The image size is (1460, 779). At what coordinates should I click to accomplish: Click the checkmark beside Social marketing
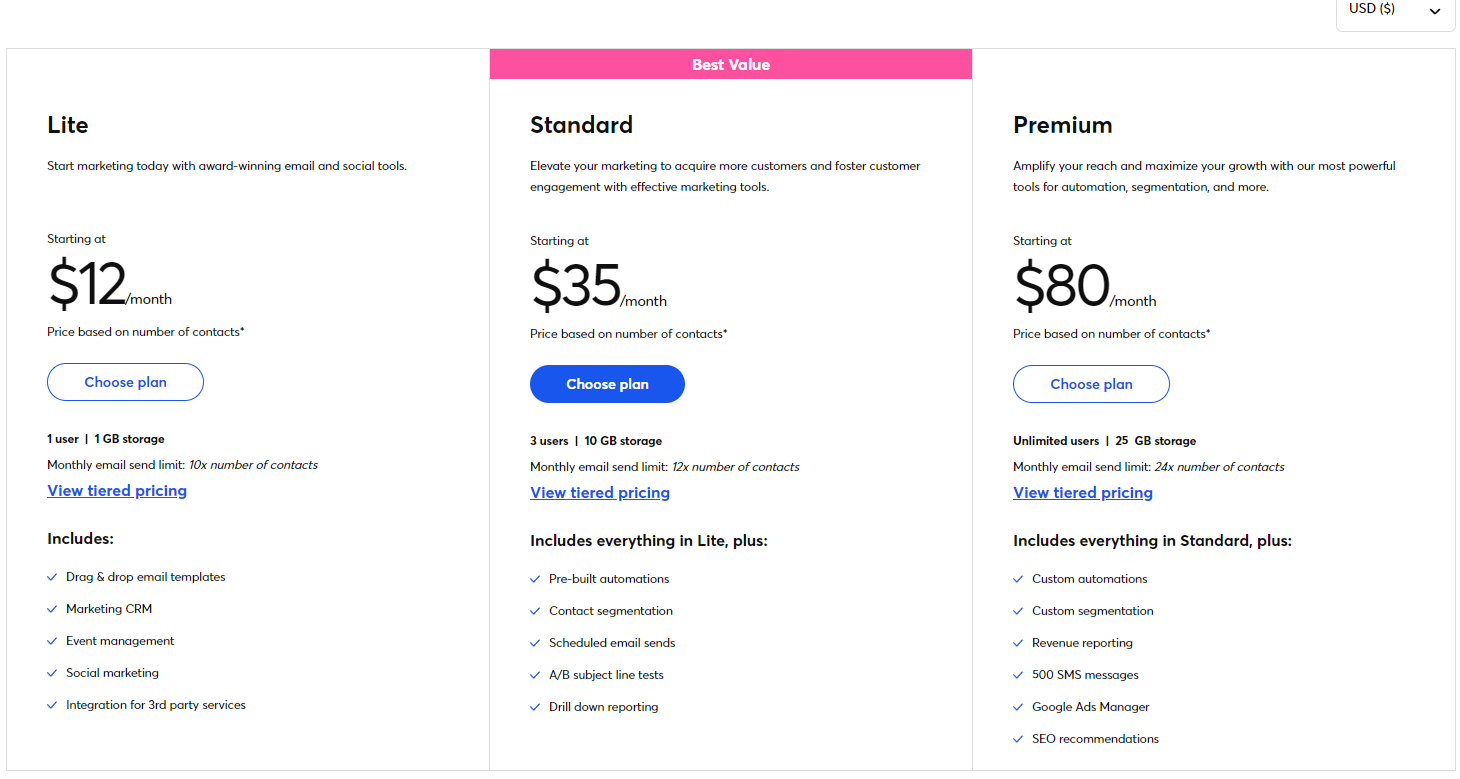pyautogui.click(x=52, y=673)
